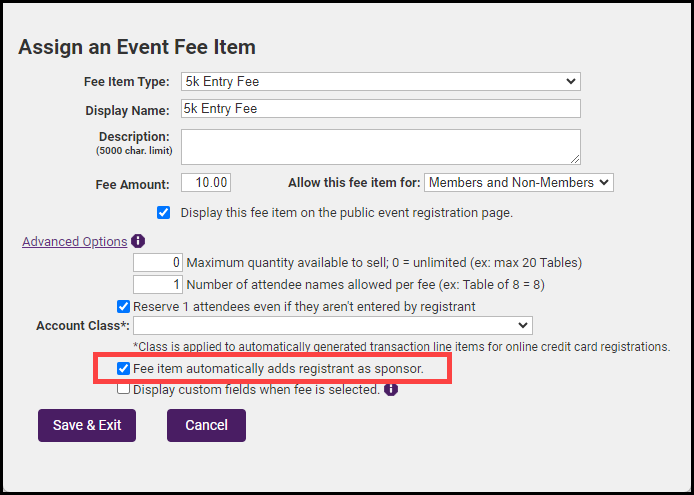Open the Fee Item Type dropdown
This screenshot has height=495, width=694.
point(380,81)
